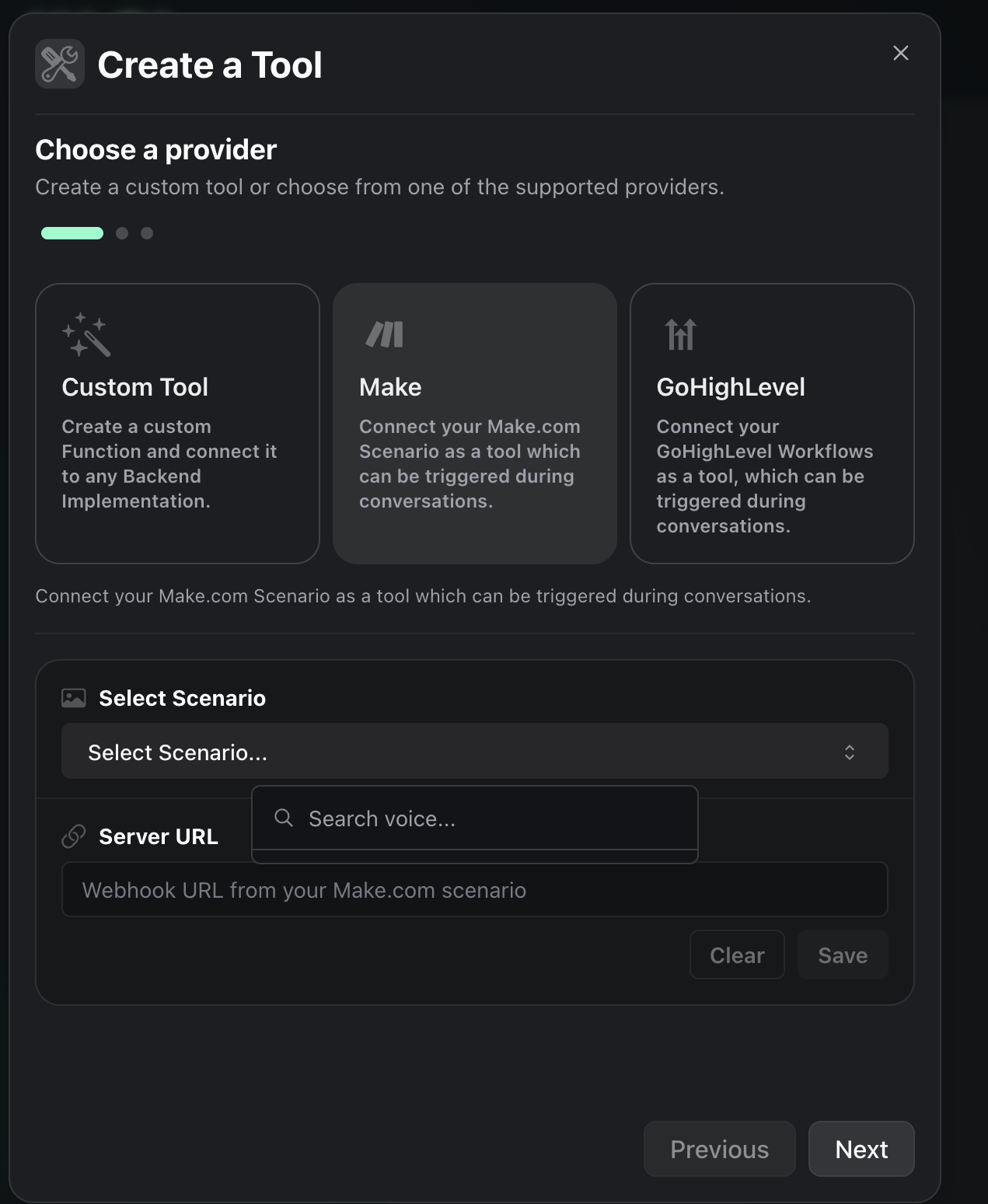Click the magnifier icon in Search voice field

pos(283,818)
